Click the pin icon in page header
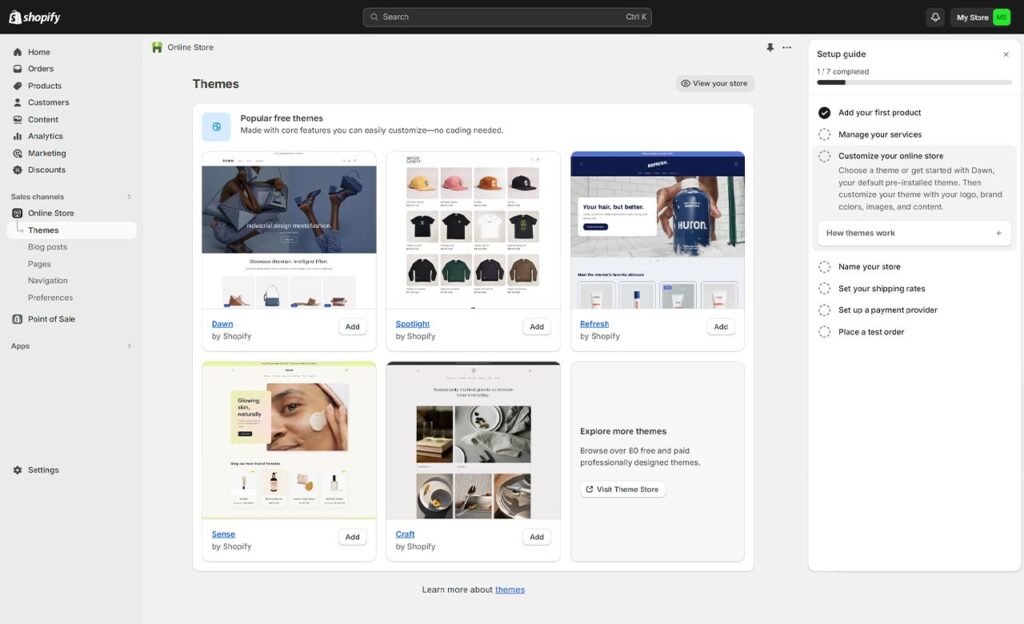1024x624 pixels. coord(770,47)
